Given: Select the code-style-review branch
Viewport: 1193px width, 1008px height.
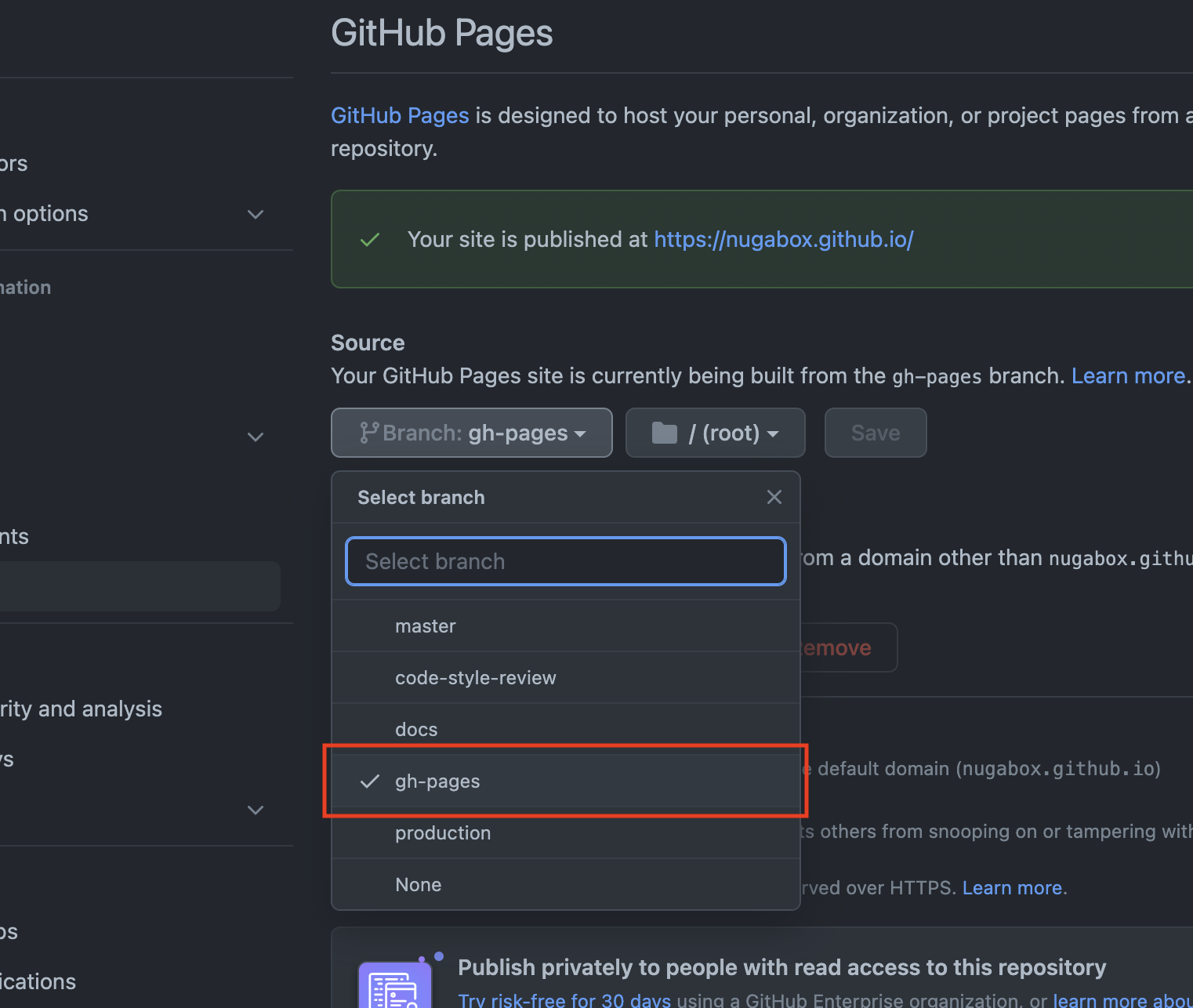Looking at the screenshot, I should pos(475,678).
